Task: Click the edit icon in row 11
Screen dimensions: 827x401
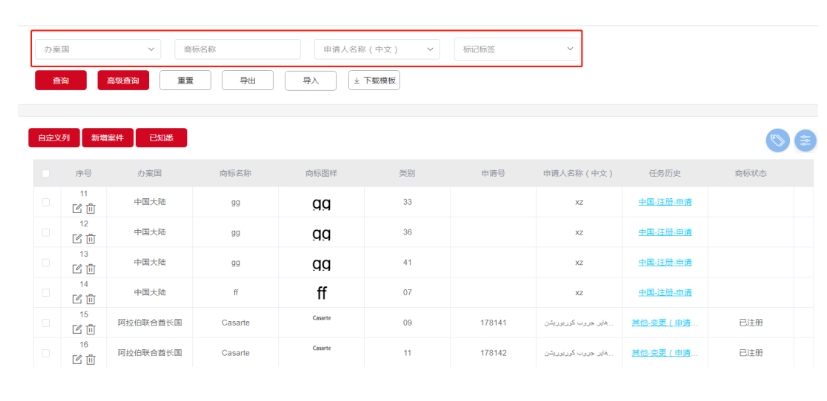Action: [x=77, y=208]
